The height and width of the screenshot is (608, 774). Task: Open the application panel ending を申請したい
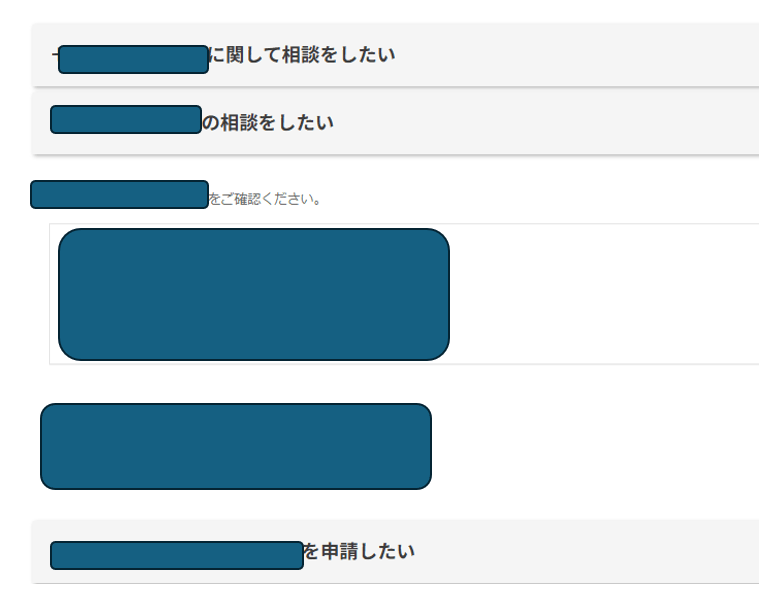(x=395, y=551)
